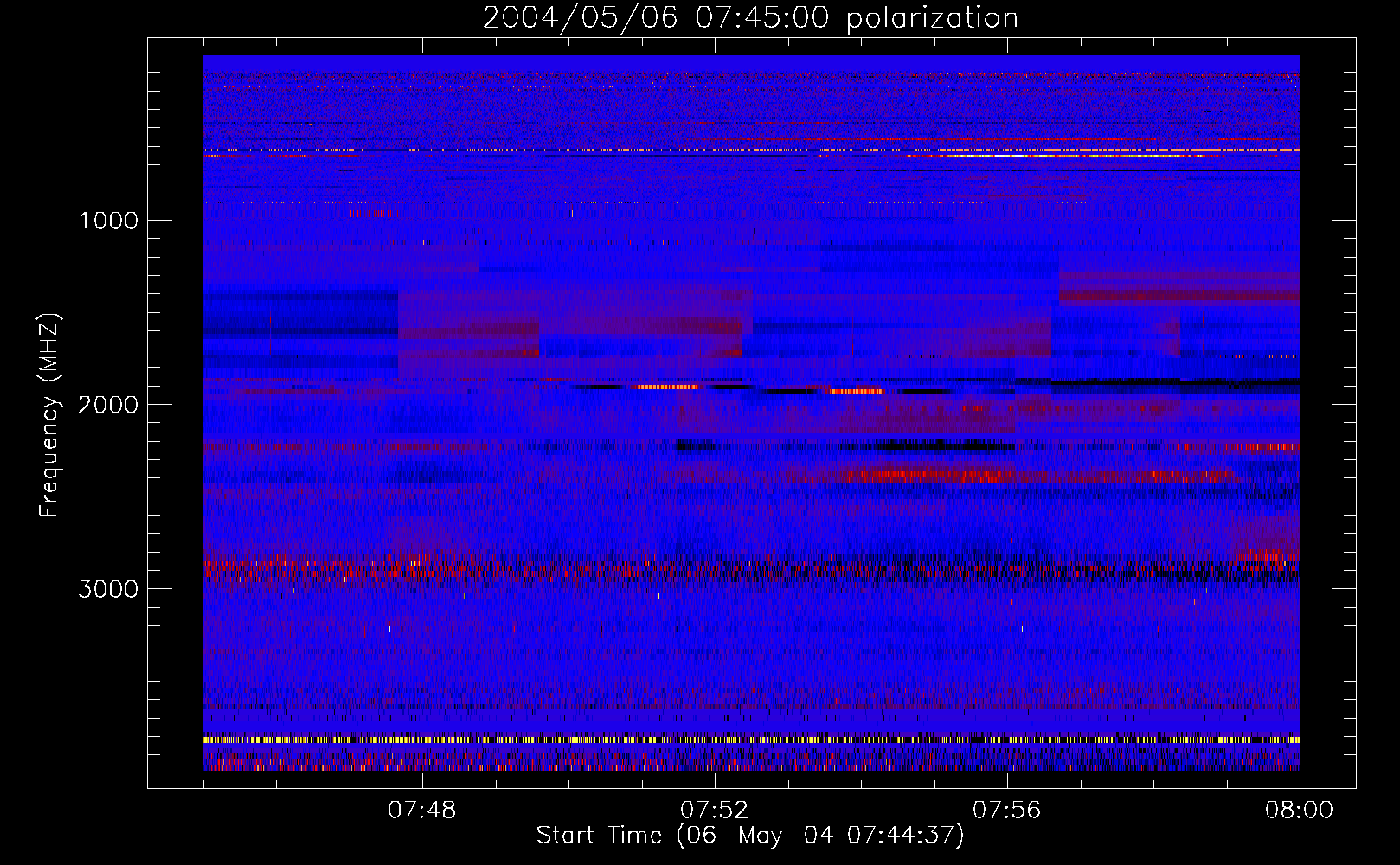
Task: Click the 07:56 time tick label
Action: click(1007, 811)
